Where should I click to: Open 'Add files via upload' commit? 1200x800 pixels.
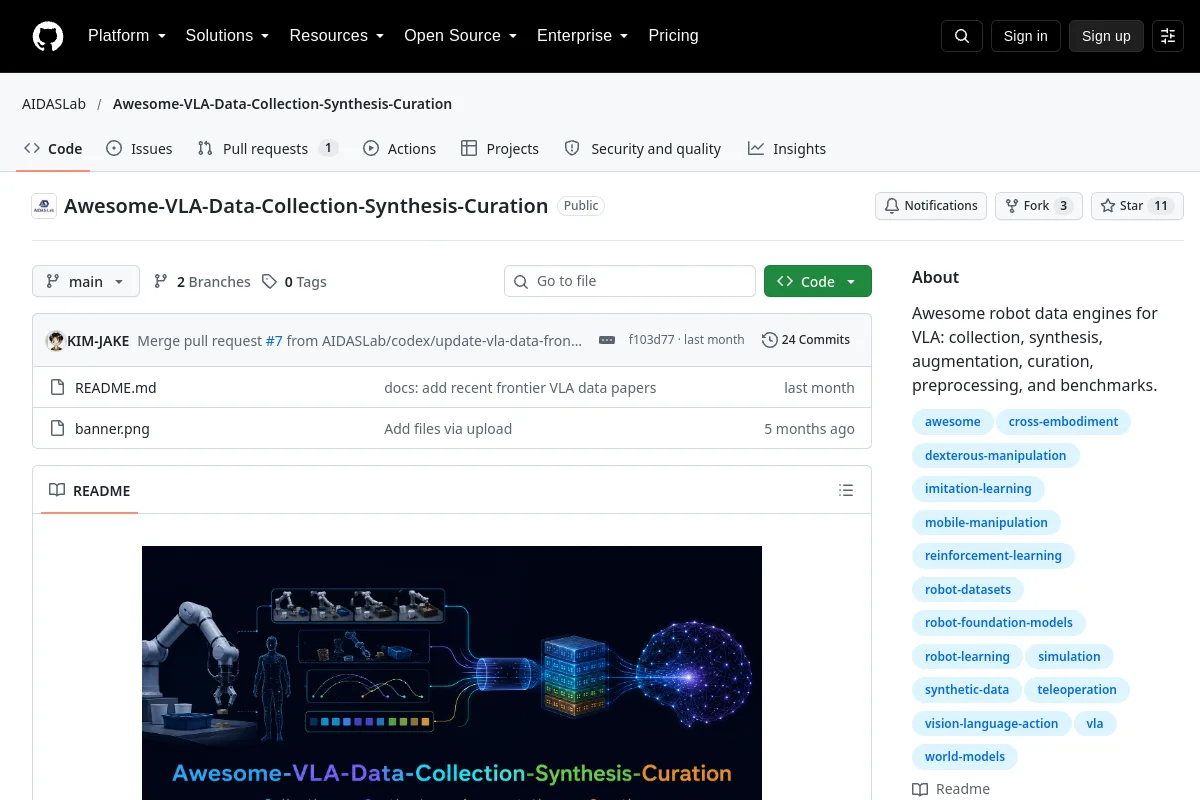click(x=448, y=428)
